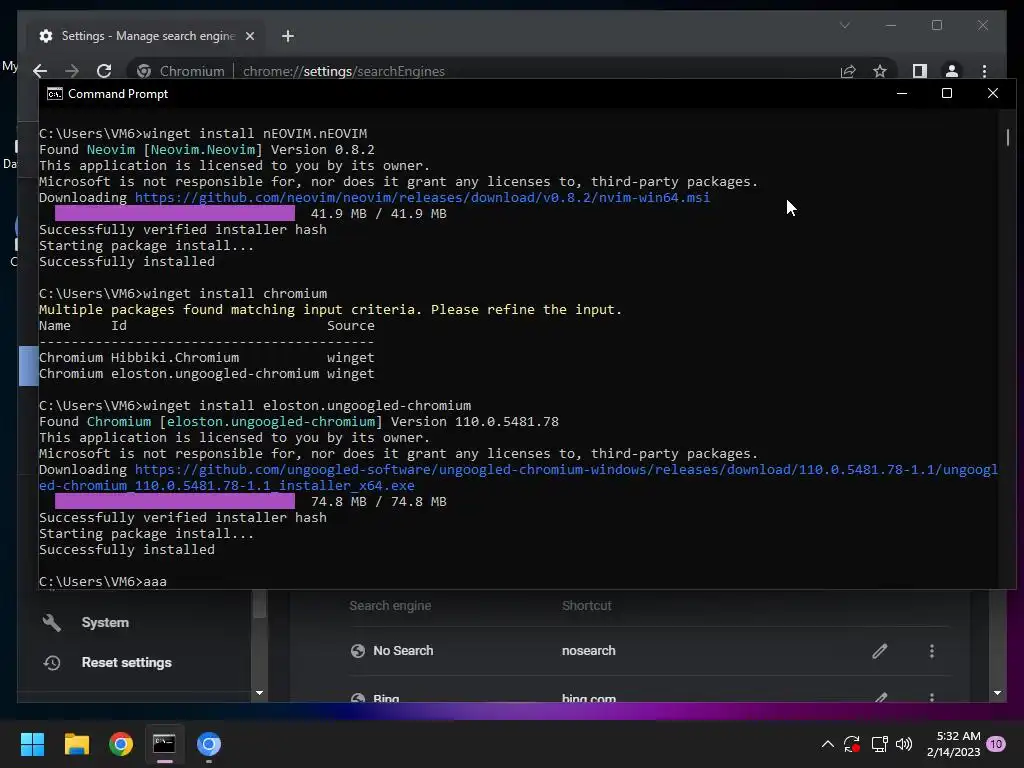Show hidden system tray icons
1024x768 pixels.
(827, 744)
